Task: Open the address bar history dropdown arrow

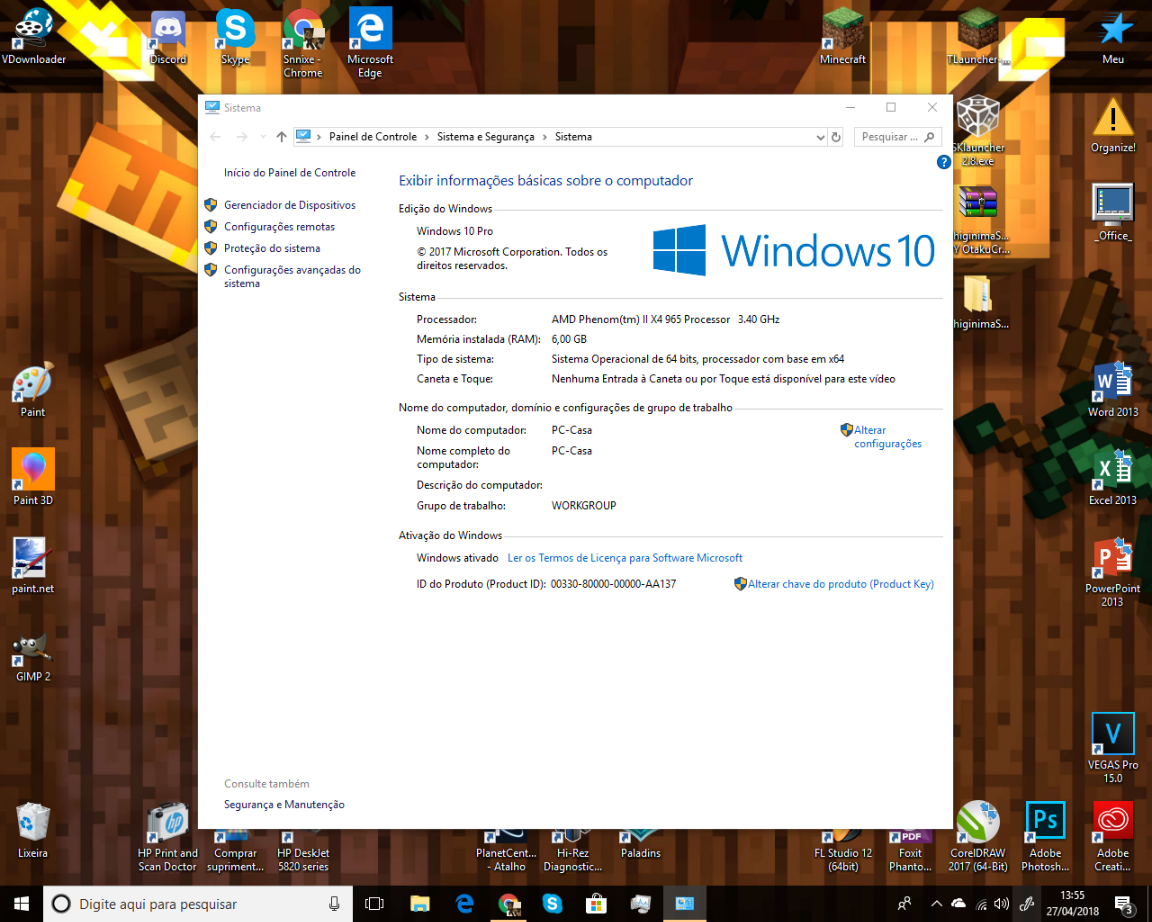Action: click(x=820, y=137)
